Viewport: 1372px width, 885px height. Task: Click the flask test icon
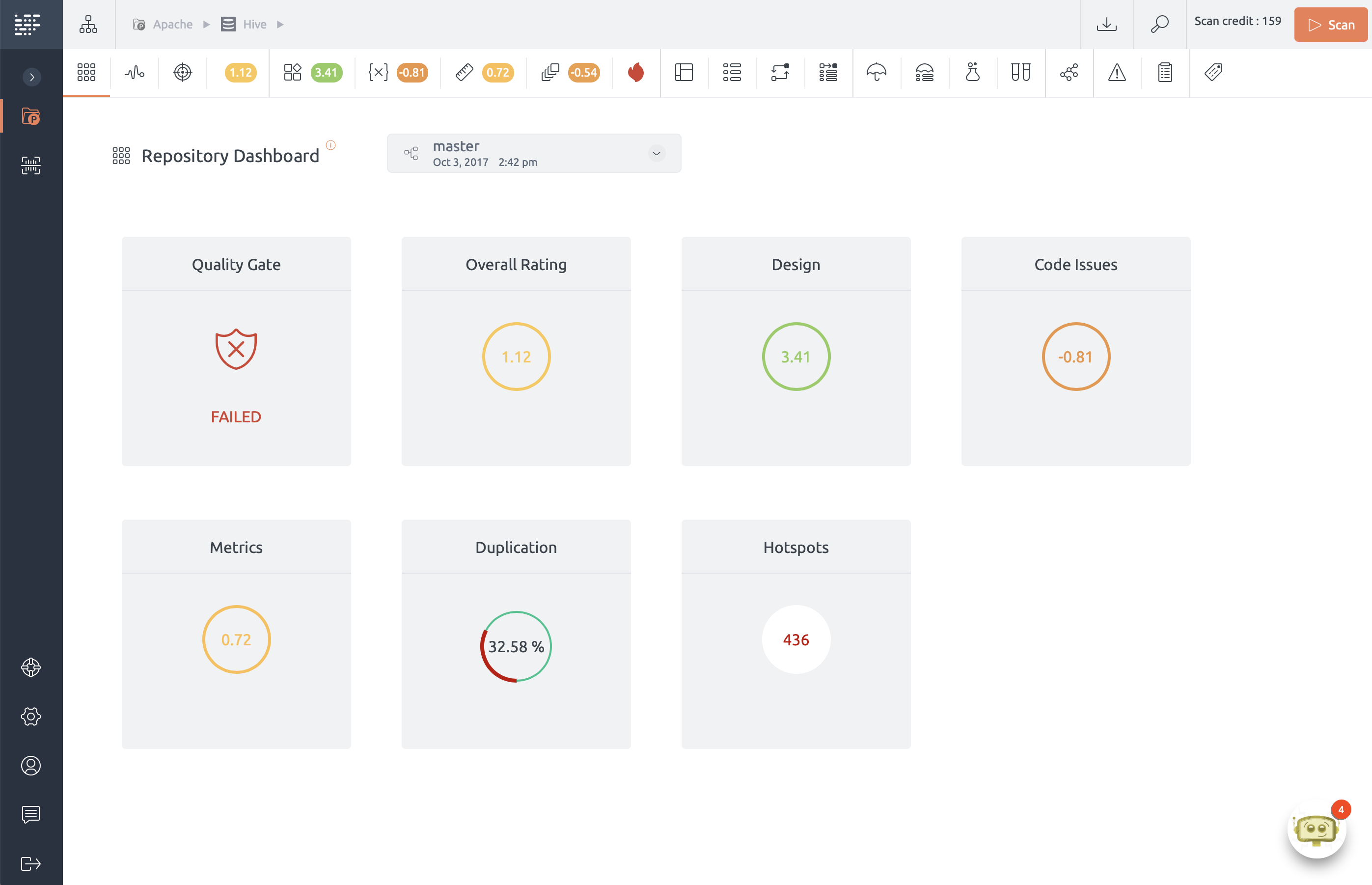click(x=972, y=72)
